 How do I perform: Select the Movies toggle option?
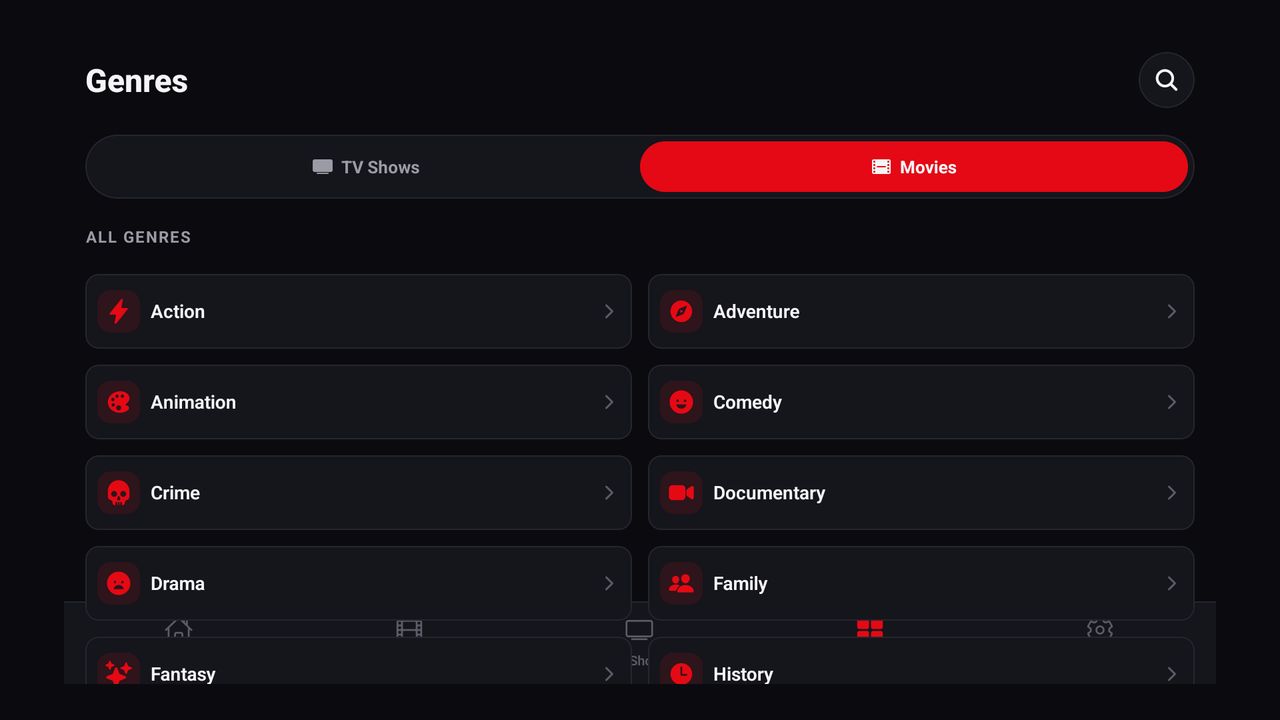[914, 167]
